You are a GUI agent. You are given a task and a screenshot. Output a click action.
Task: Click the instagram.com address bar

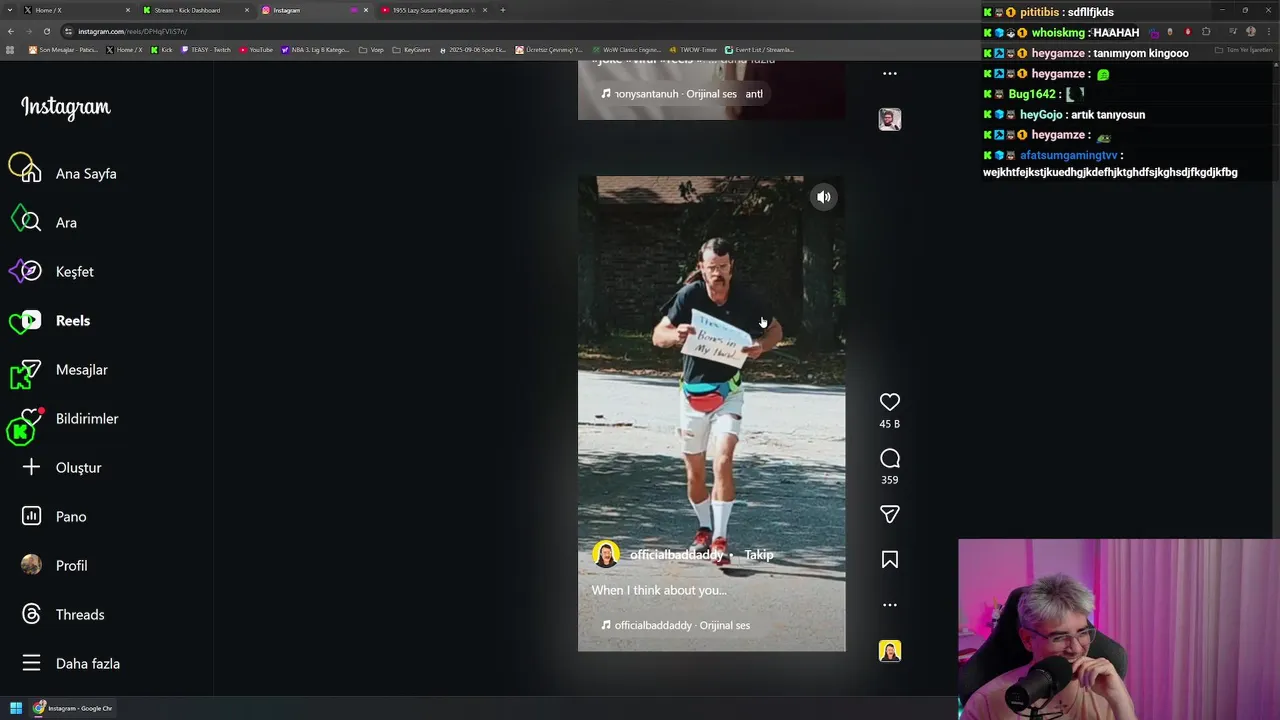click(600, 31)
